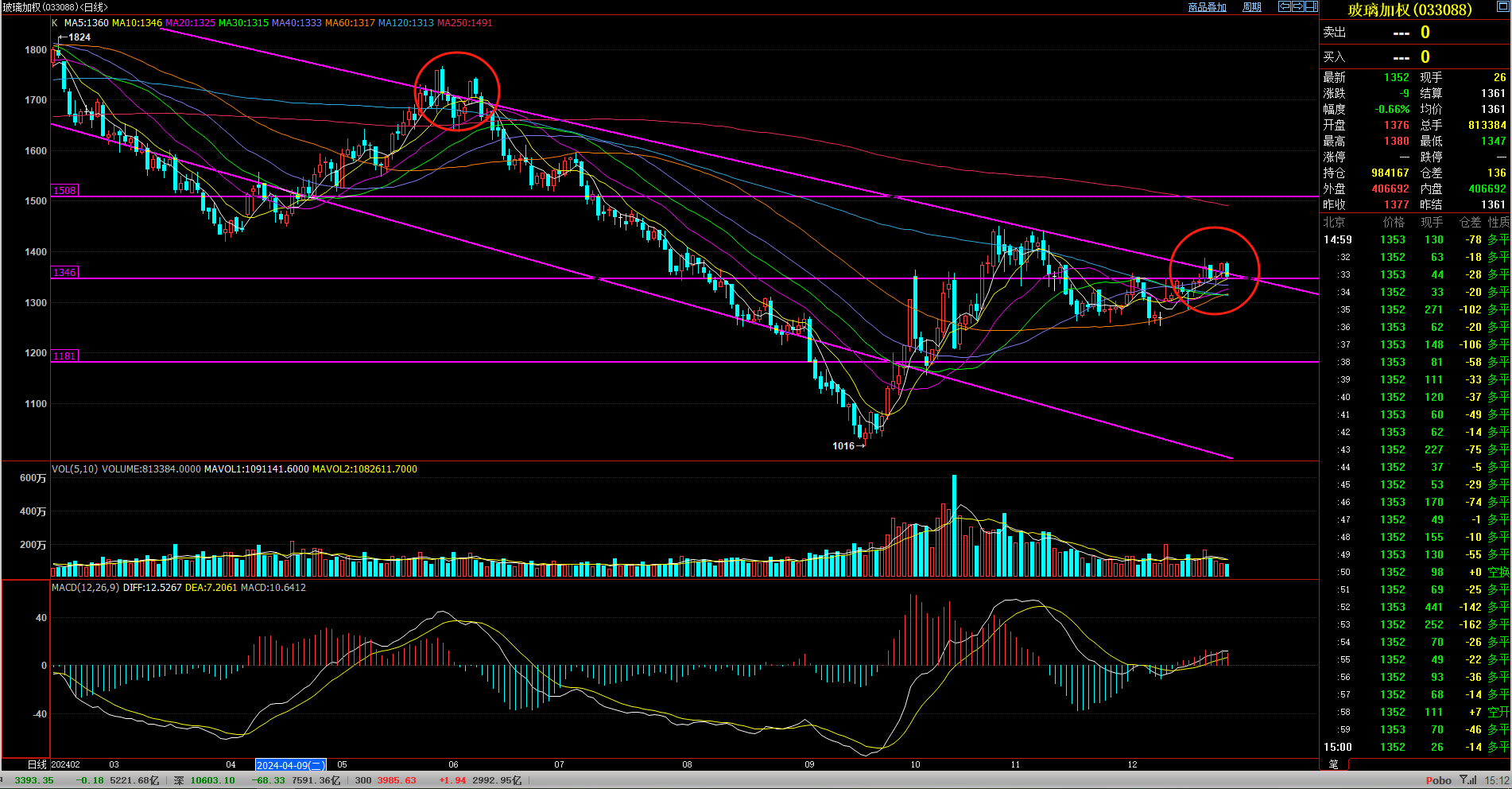Click the back arrow navigation icon
This screenshot has height=789, width=1512.
click(x=1284, y=6)
